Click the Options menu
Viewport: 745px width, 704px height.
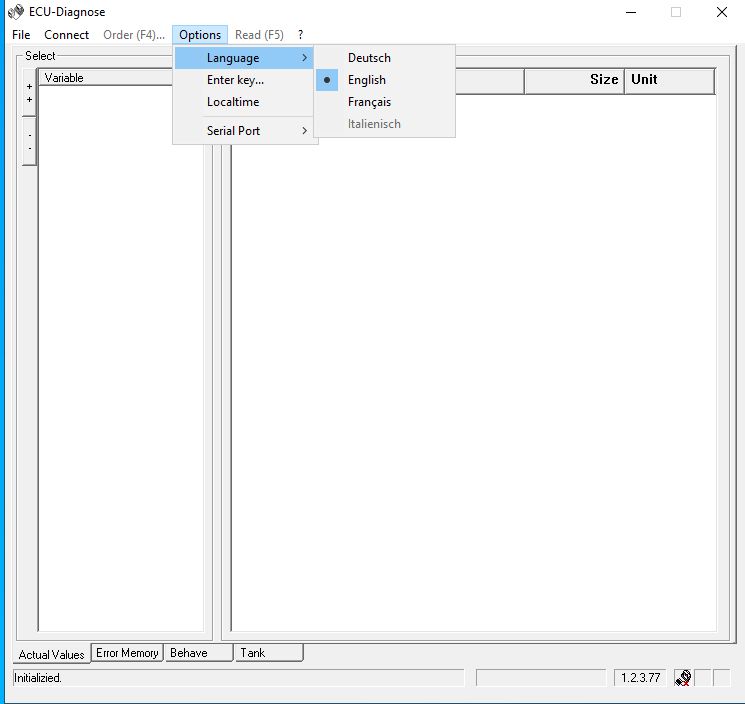(200, 35)
